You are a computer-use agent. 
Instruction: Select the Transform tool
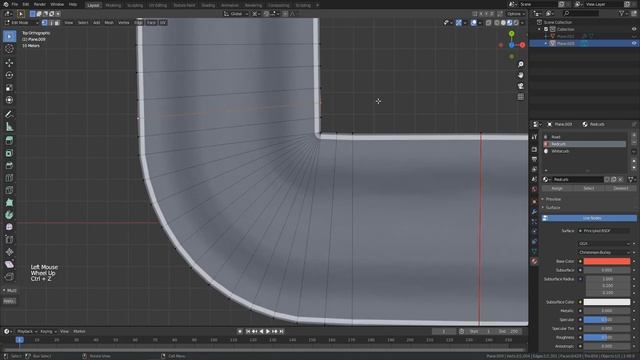tap(9, 100)
